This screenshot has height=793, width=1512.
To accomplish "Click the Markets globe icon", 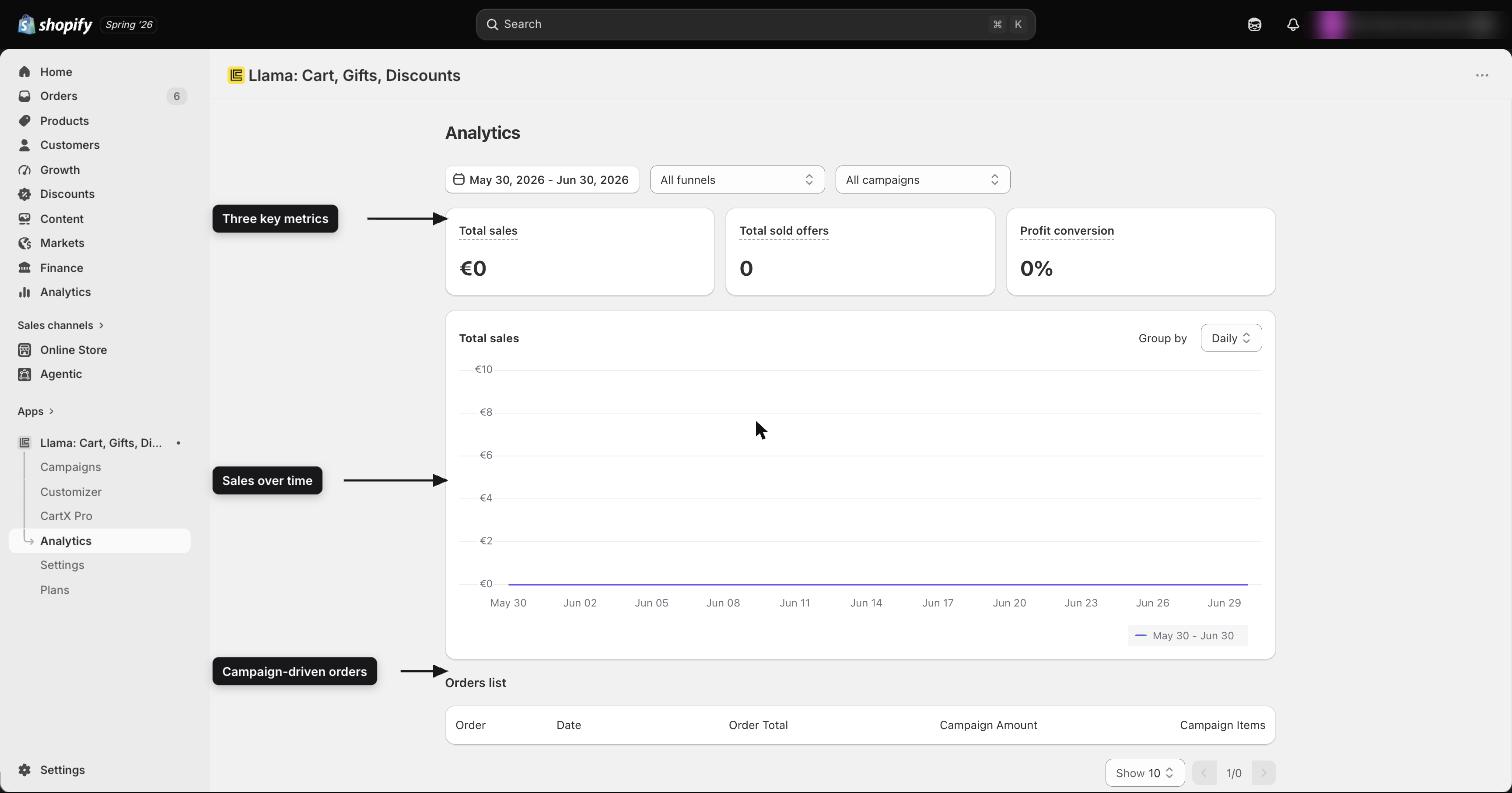I will (25, 243).
